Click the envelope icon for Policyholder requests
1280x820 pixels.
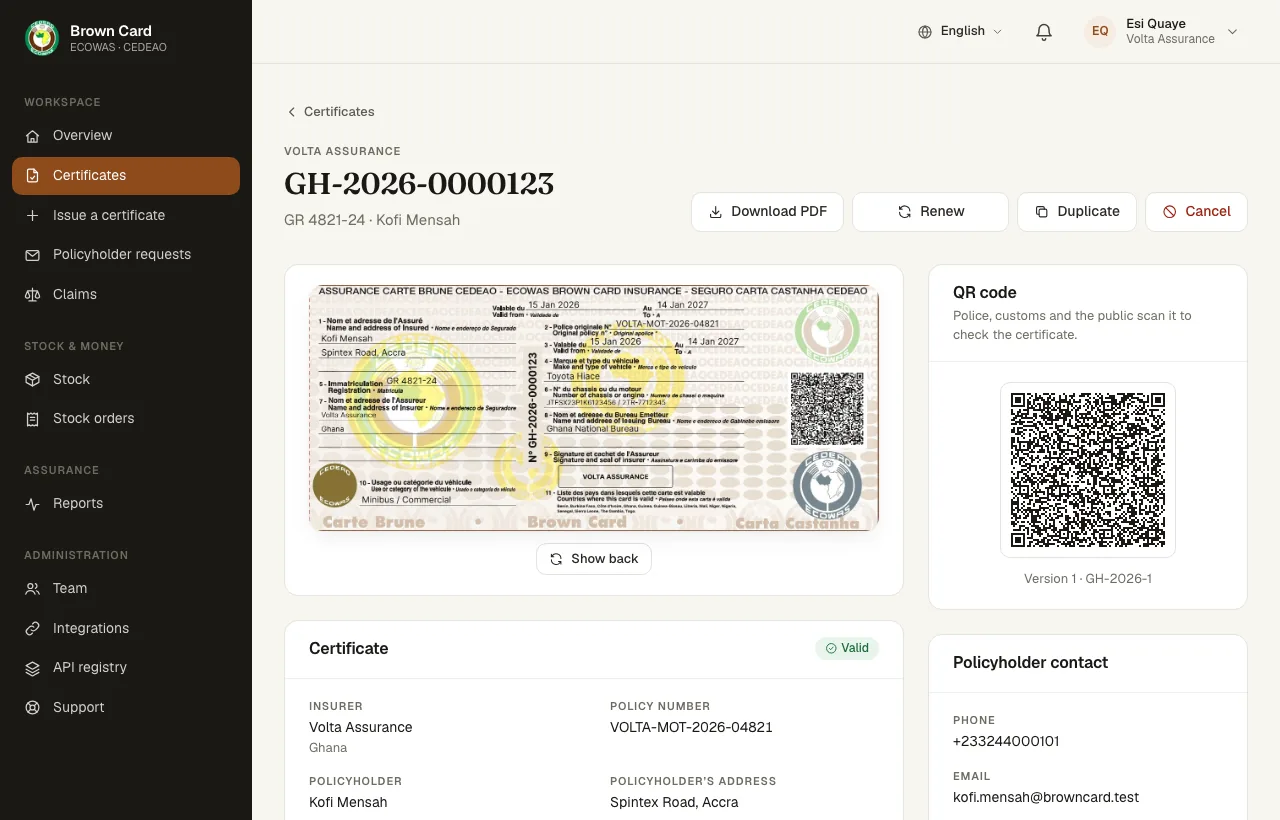click(33, 255)
